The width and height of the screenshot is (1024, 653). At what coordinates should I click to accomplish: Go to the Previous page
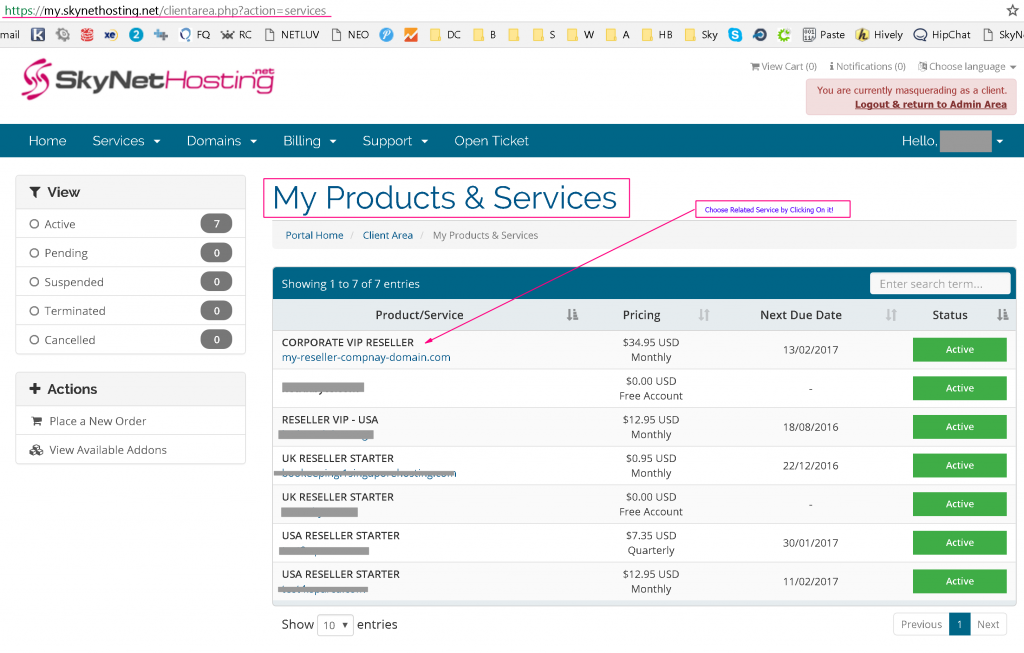[921, 624]
